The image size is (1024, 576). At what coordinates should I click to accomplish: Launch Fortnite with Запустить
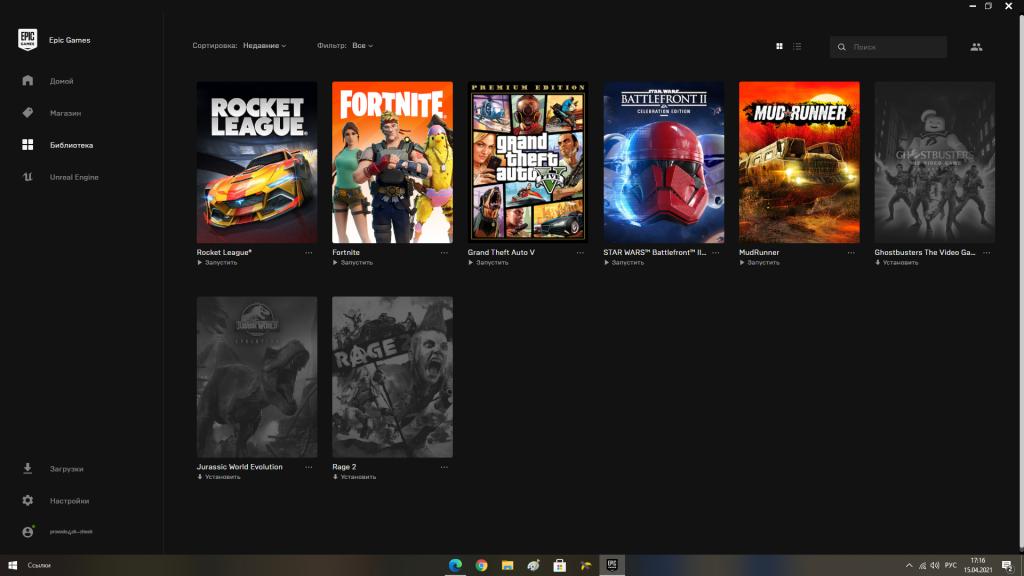click(x=353, y=263)
